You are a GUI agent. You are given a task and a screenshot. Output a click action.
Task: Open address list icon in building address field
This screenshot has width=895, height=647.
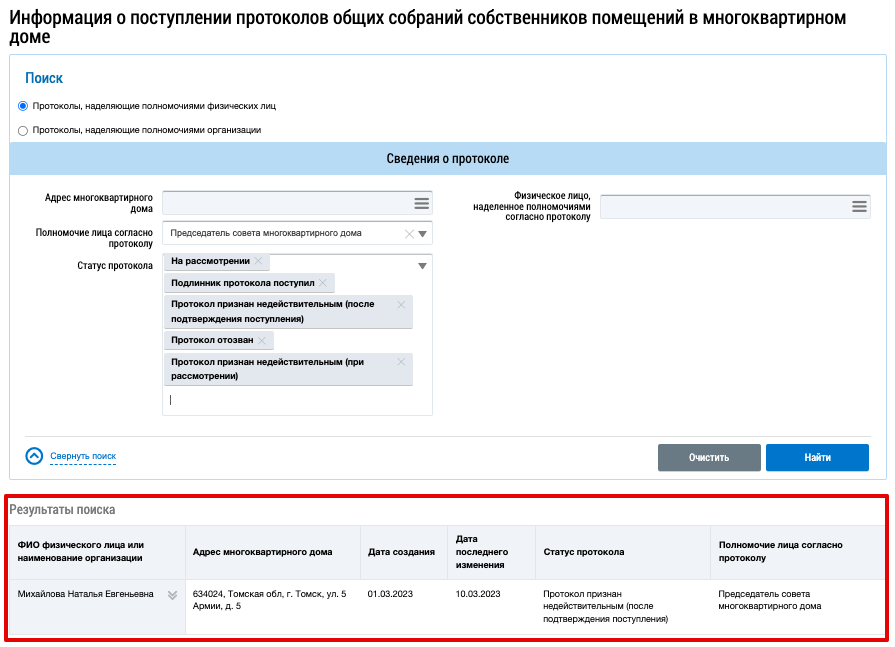pos(421,204)
